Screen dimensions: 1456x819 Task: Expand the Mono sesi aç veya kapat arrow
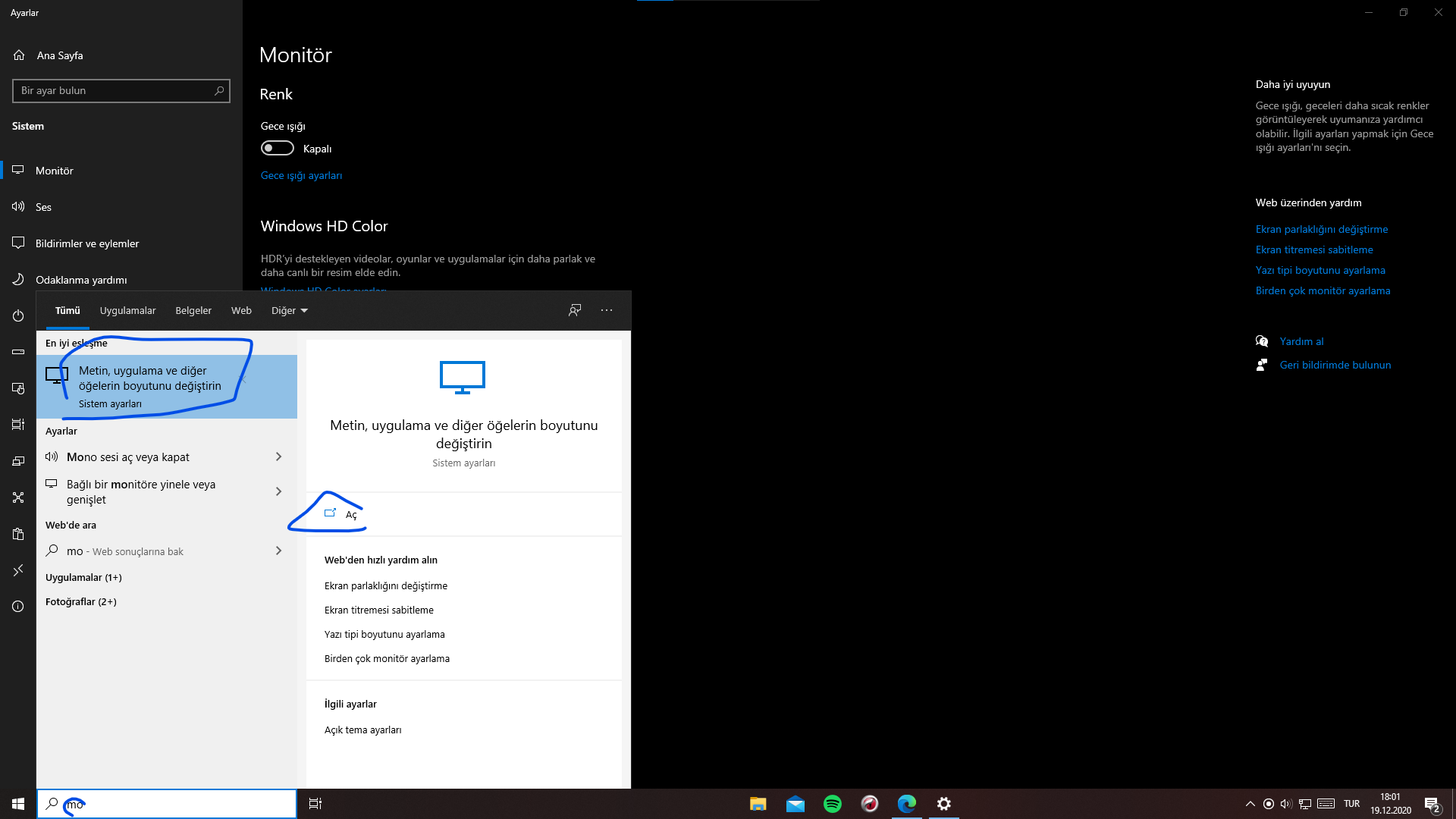pos(278,457)
